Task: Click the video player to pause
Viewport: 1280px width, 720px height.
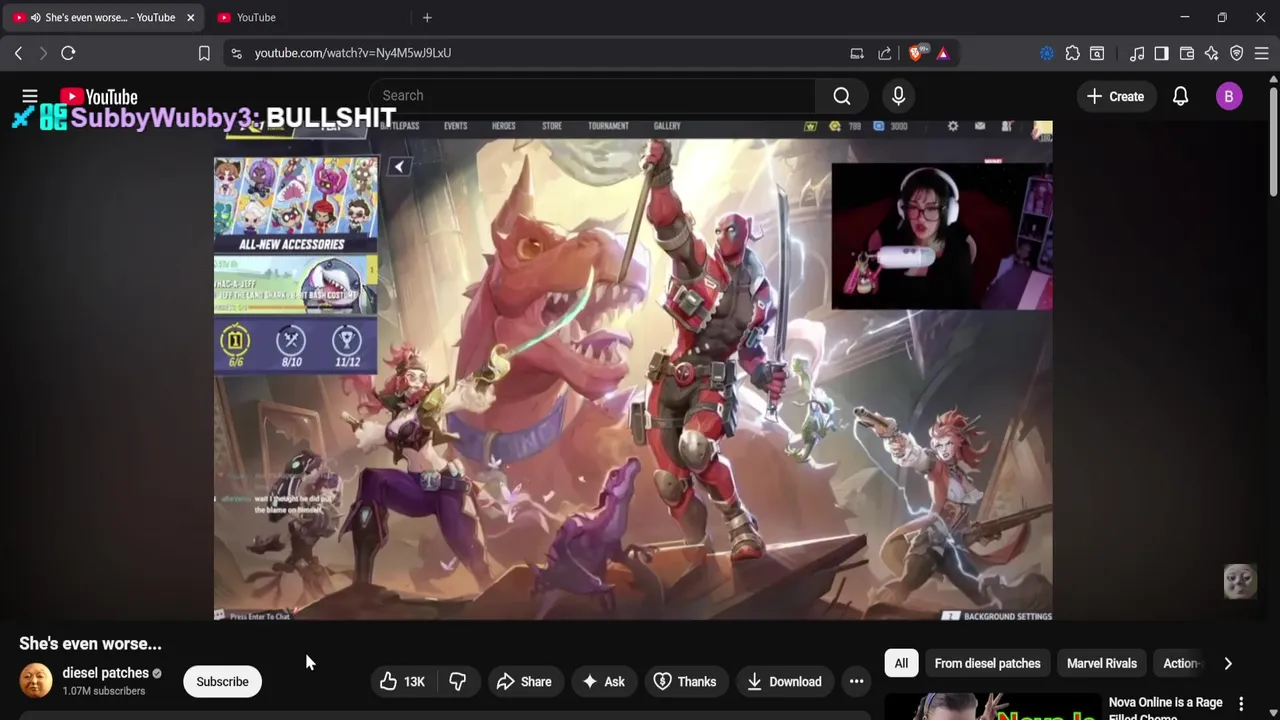Action: coord(633,370)
